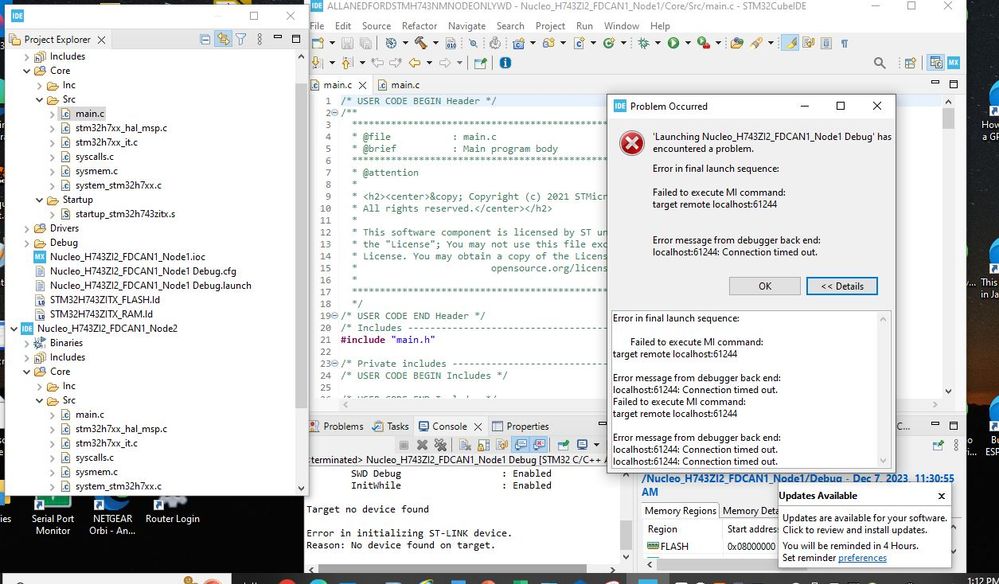Image resolution: width=999 pixels, height=584 pixels.
Task: Open the Window menu
Action: (621, 26)
